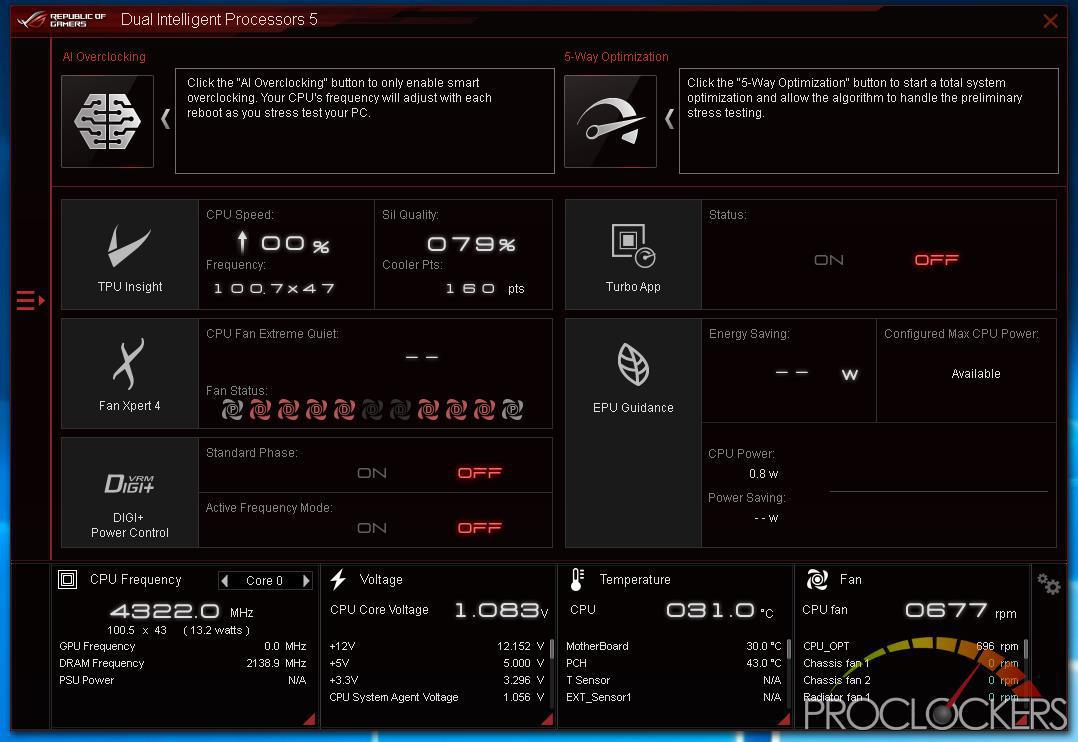Set Active Frequency Mode to ON
The image size is (1078, 742).
372,528
